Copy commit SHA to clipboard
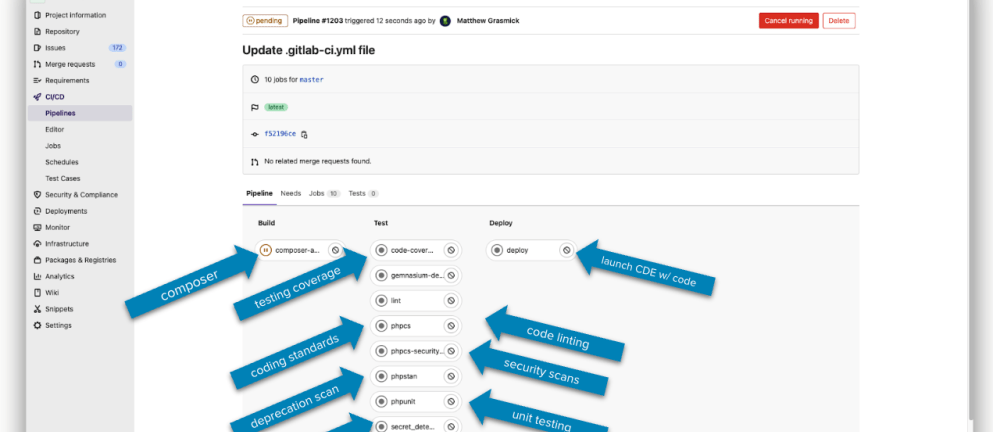Viewport: 993px width, 432px height. [x=304, y=134]
